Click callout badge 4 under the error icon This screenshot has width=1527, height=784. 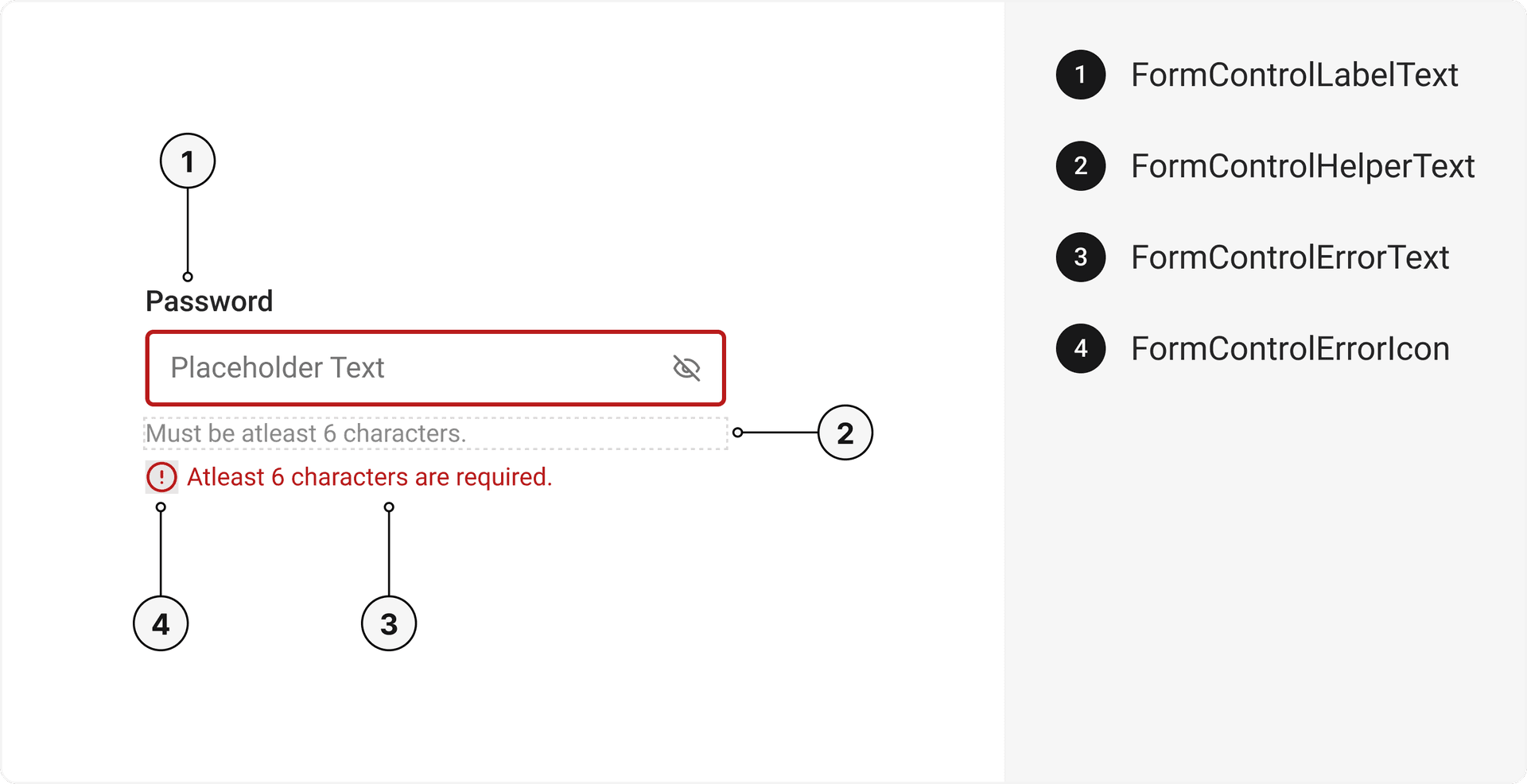161,623
